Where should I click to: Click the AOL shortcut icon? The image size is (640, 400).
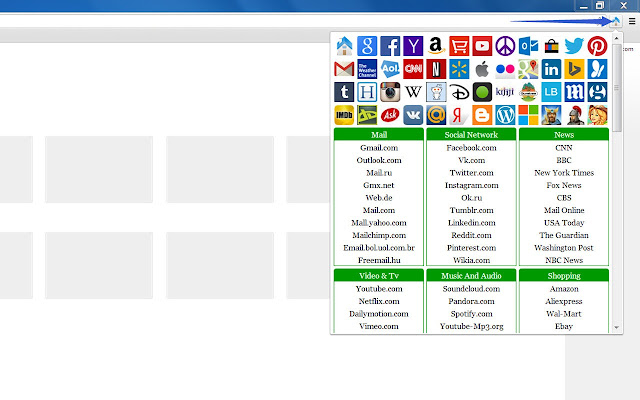(390, 69)
